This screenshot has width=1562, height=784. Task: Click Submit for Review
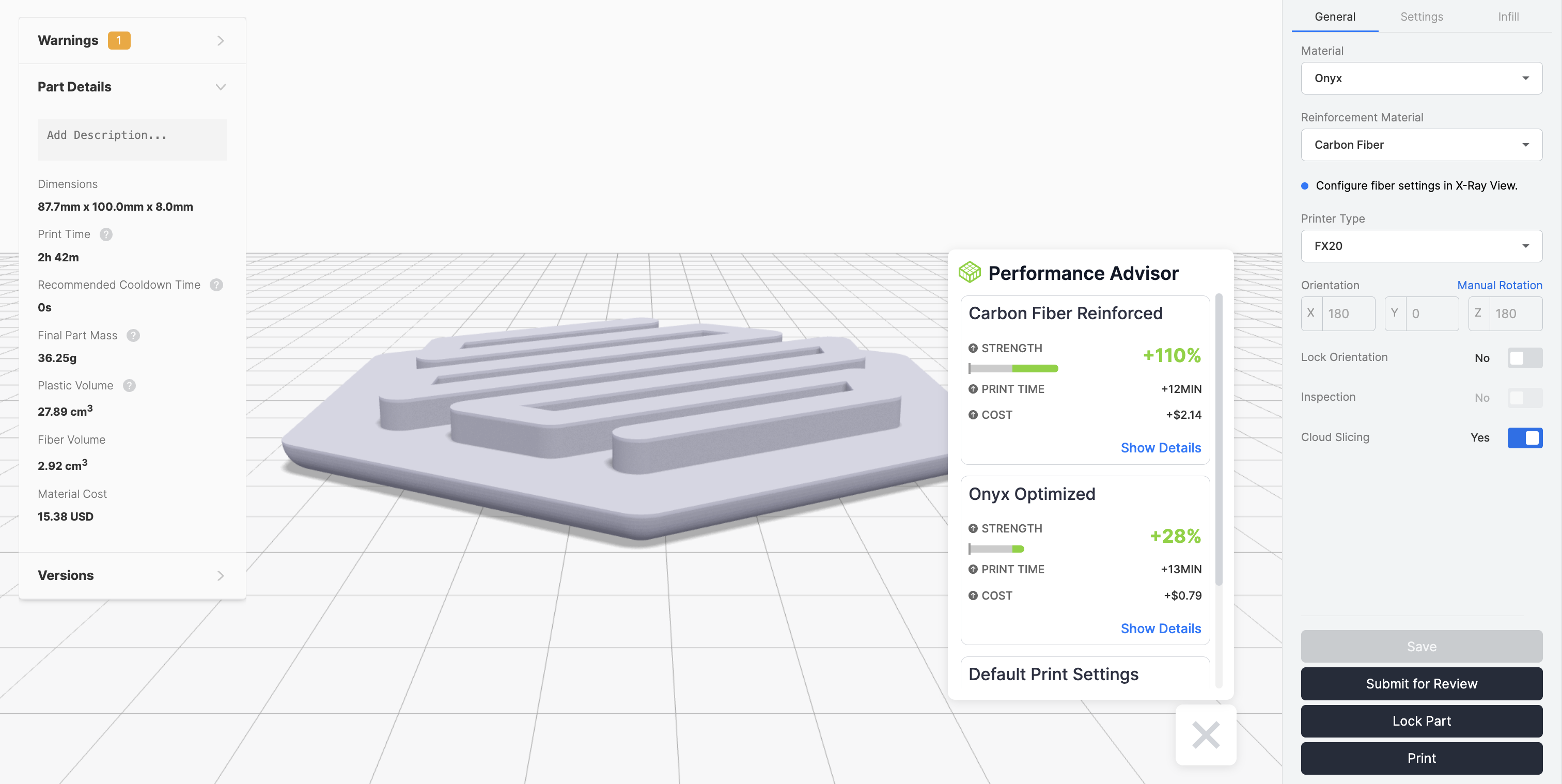[x=1422, y=683]
